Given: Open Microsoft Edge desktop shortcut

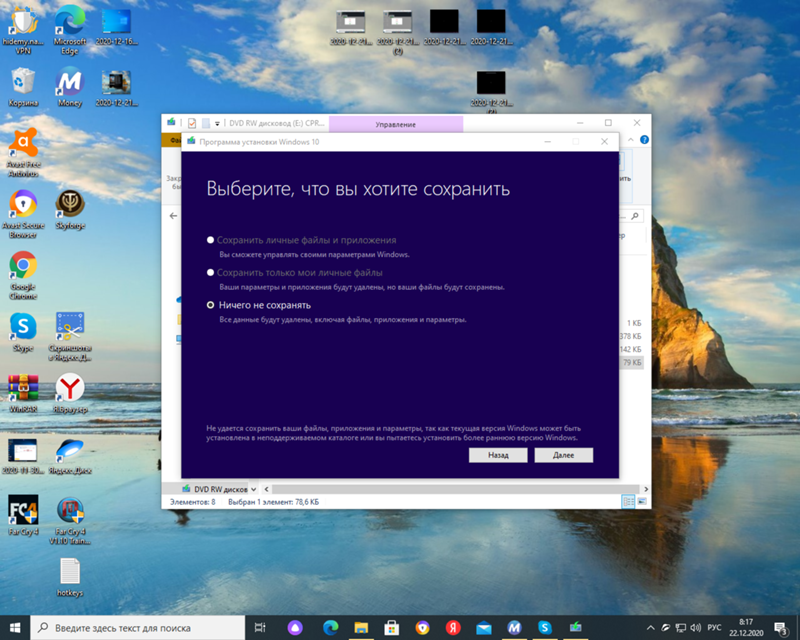Looking at the screenshot, I should point(70,29).
